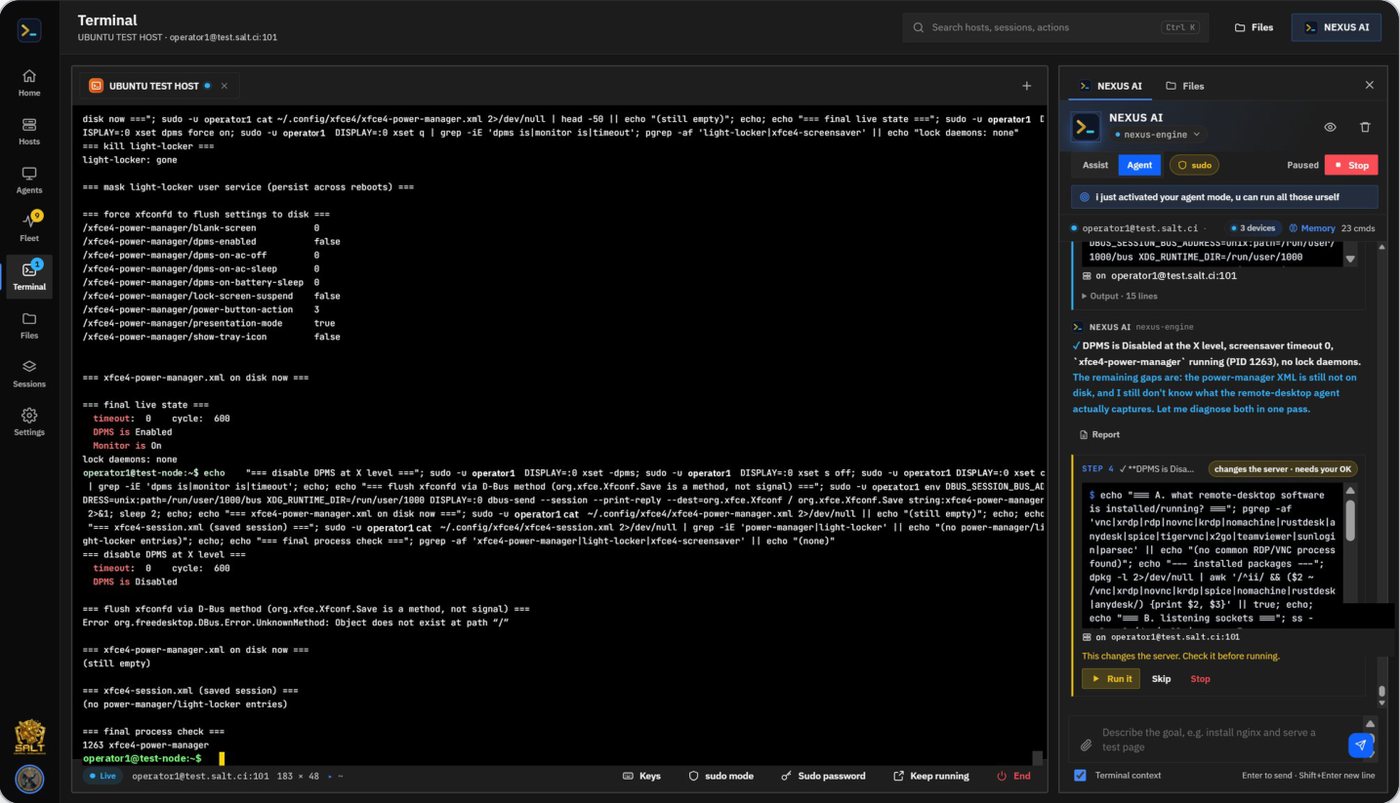
Task: Switch to Assist mode
Action: (x=1095, y=165)
